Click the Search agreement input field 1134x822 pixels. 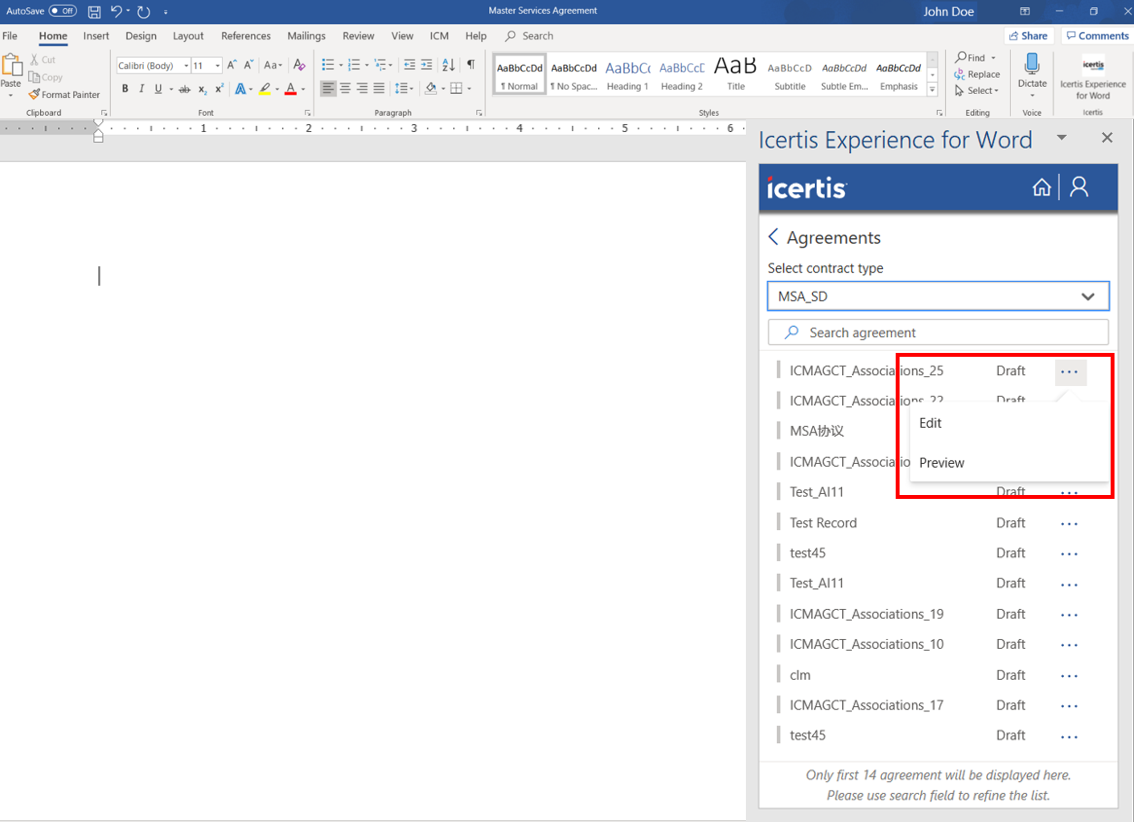coord(938,333)
